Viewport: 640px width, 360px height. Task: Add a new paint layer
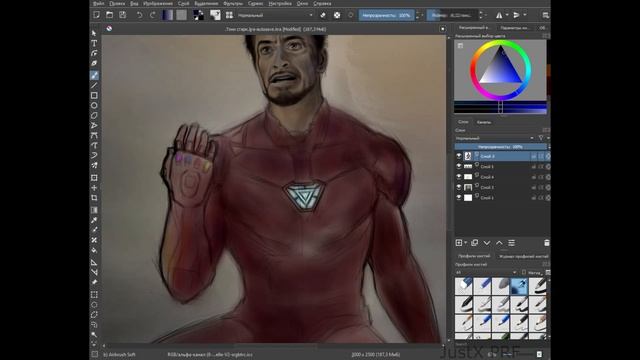tap(459, 243)
